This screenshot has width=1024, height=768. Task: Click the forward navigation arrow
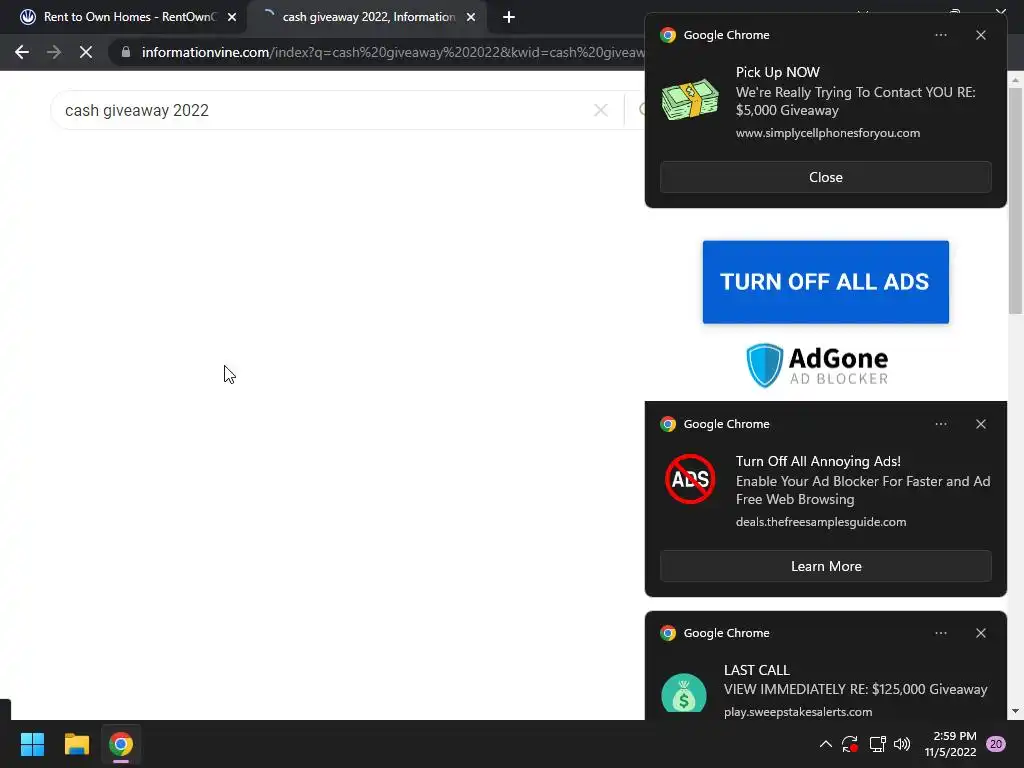(x=54, y=52)
